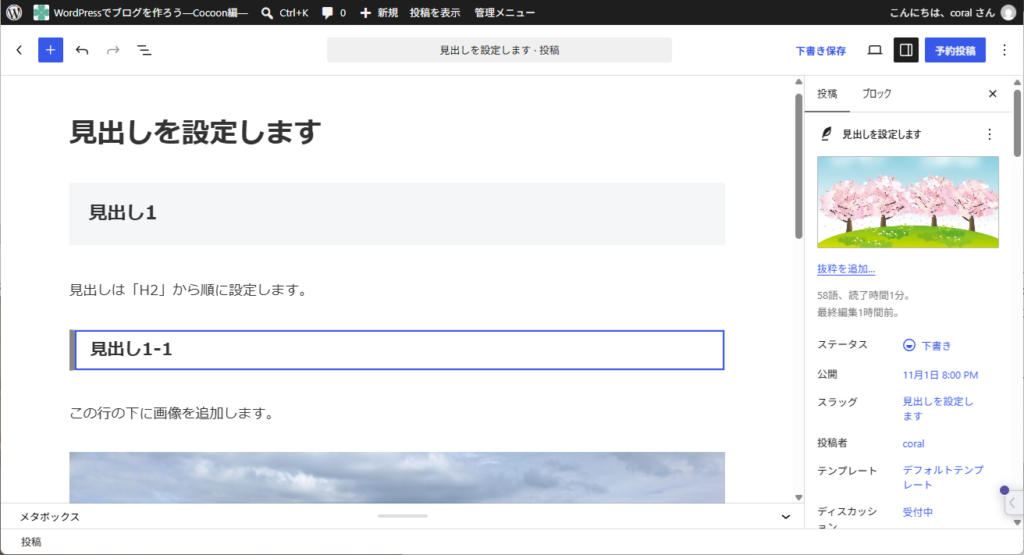Screen dimensions: 1024x555
Task: Switch to the ブロック sidebar tab
Action: click(876, 94)
